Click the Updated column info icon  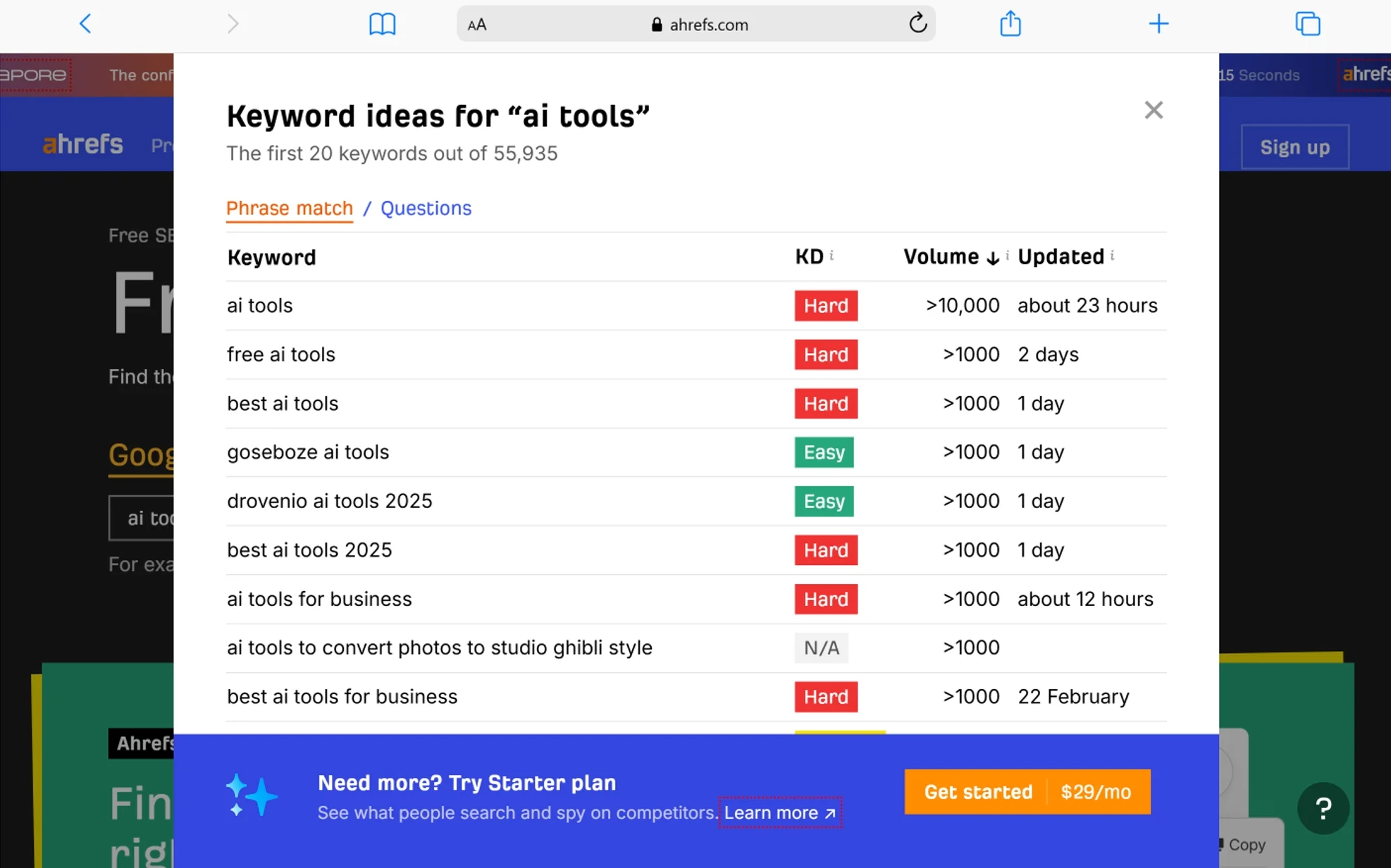tap(1112, 255)
